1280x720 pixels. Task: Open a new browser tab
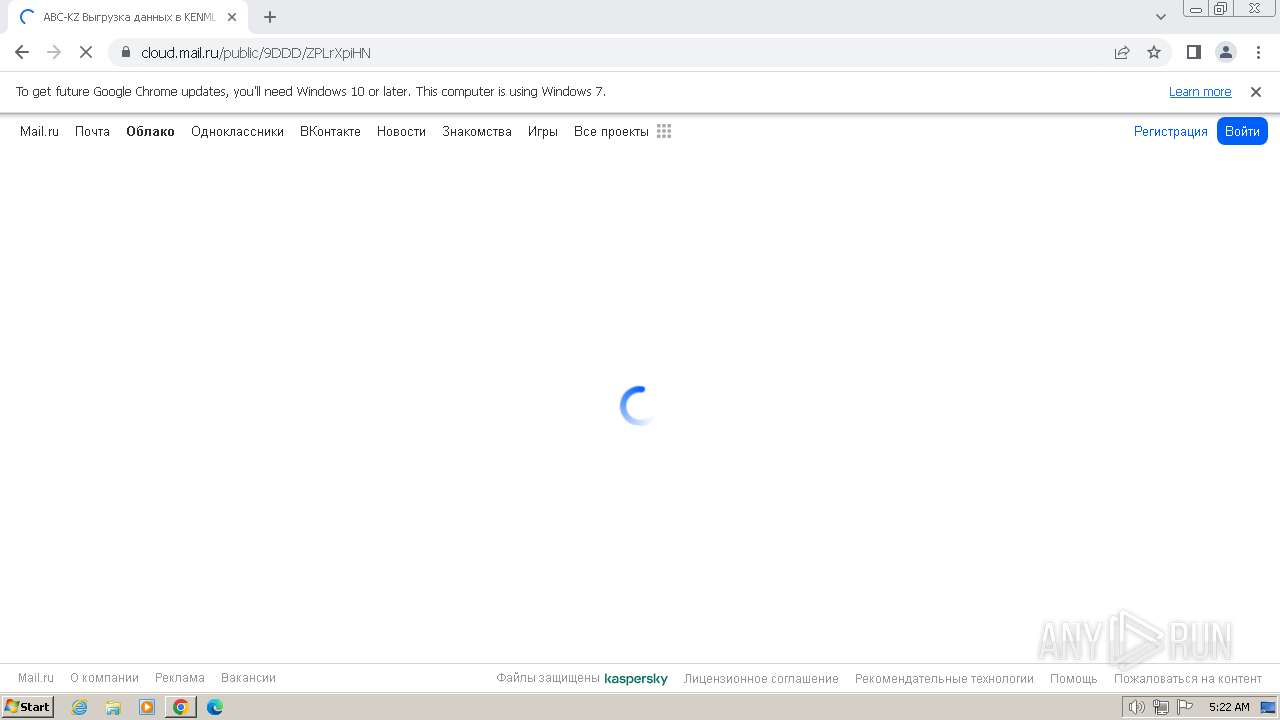coord(270,17)
